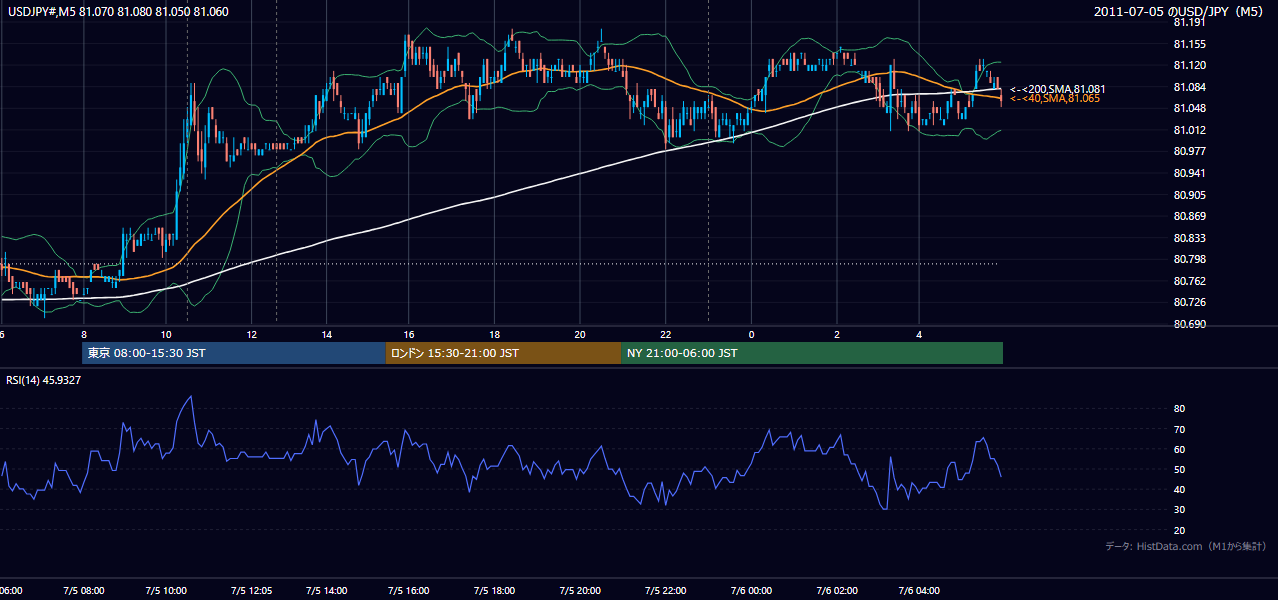Click the RSI(14) 45.9327 indicator label
The image size is (1278, 600).
point(44,380)
